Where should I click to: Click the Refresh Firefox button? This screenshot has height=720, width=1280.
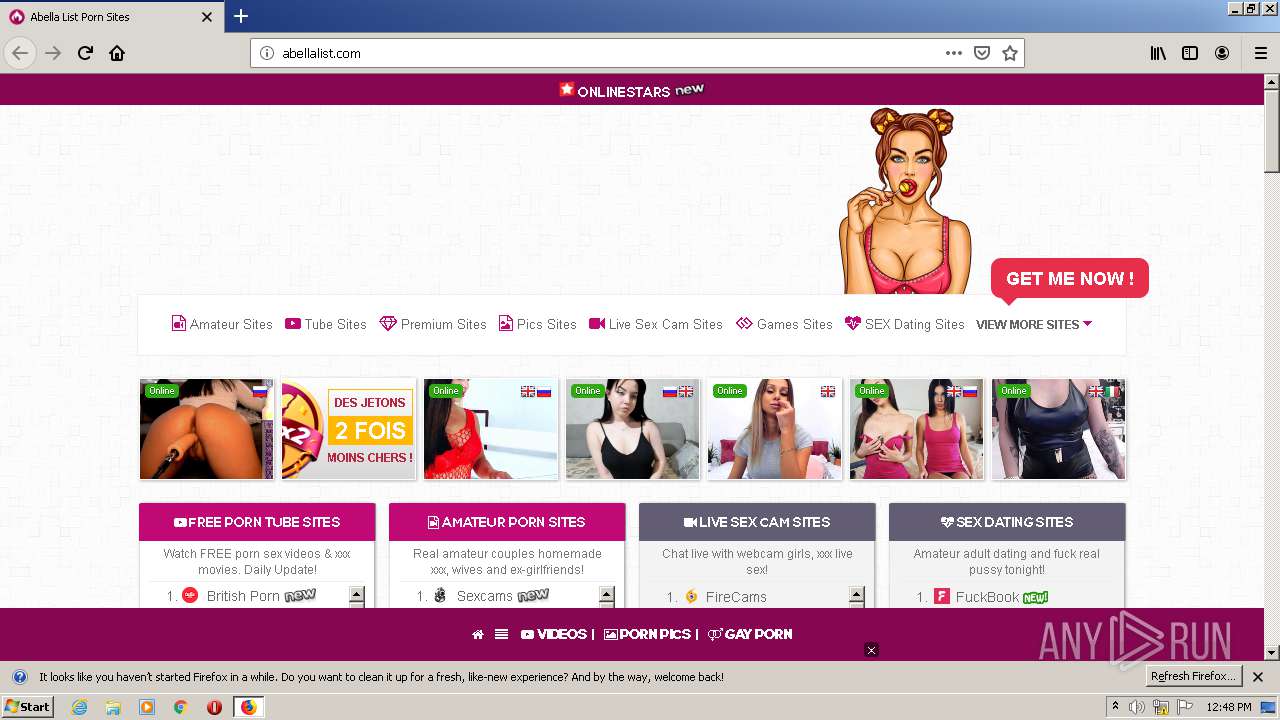1193,676
